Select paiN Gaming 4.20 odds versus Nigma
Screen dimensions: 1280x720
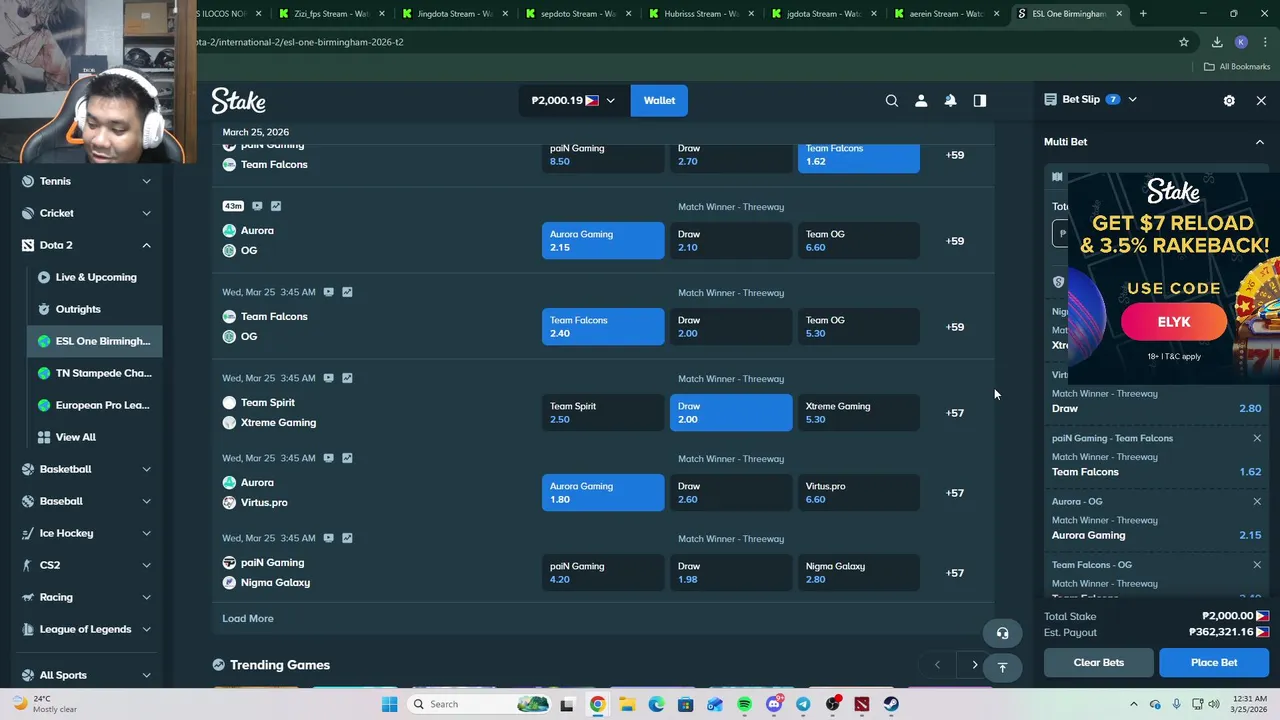tap(603, 573)
